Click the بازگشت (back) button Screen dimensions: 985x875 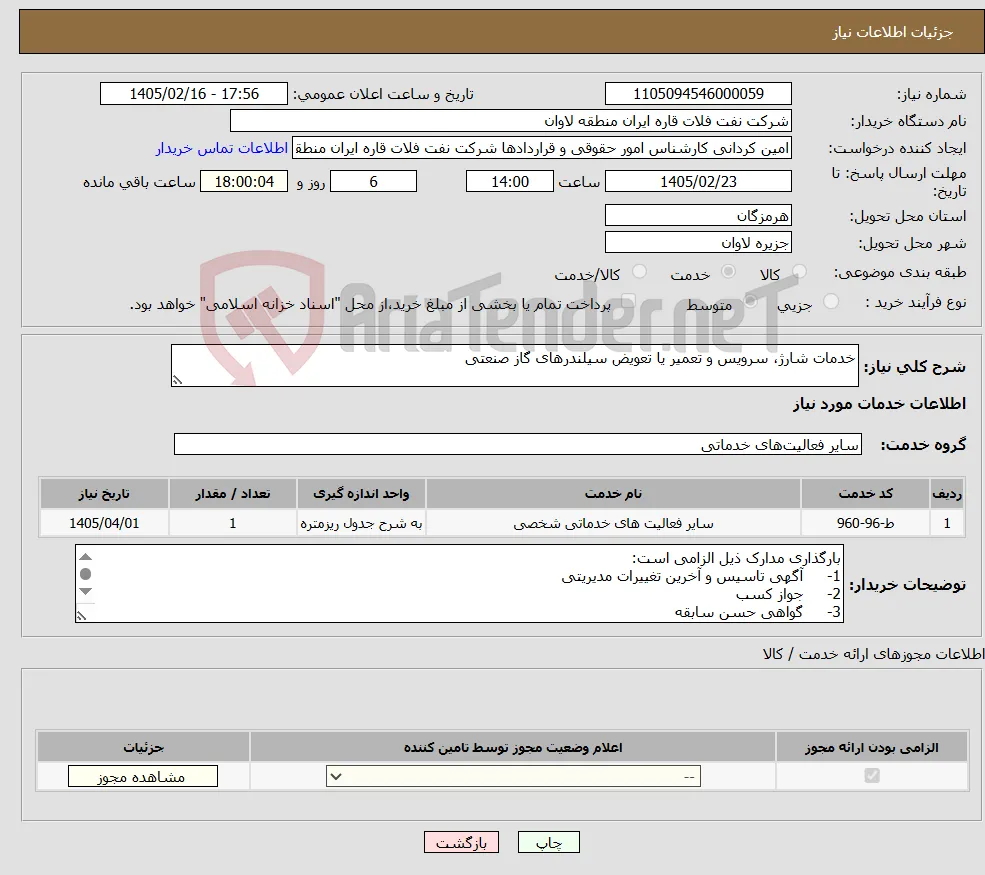click(461, 842)
